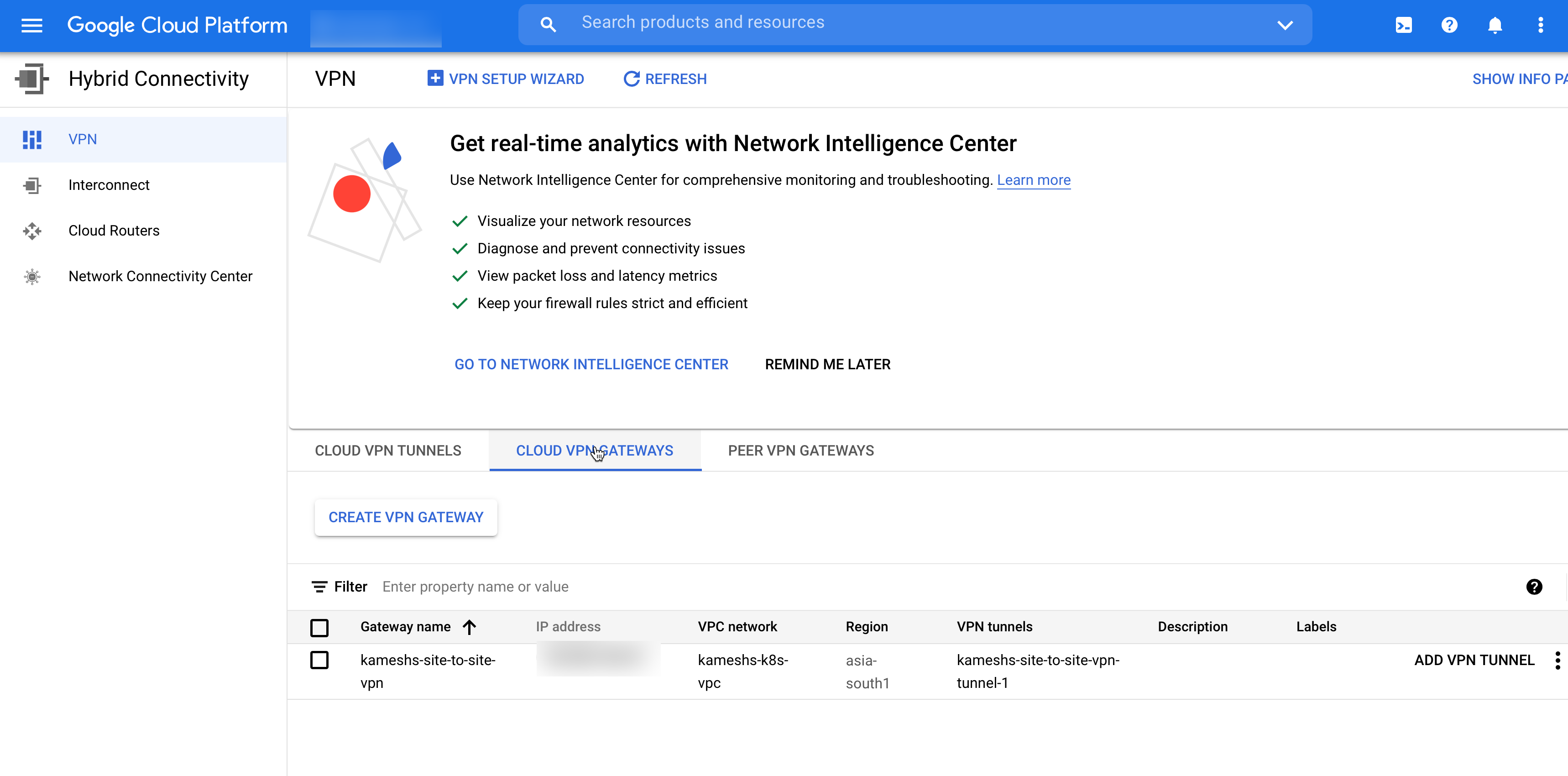Screen dimensions: 1568x776
Task: Open VPC network kameshs-k8s-vpc
Action: point(742,671)
